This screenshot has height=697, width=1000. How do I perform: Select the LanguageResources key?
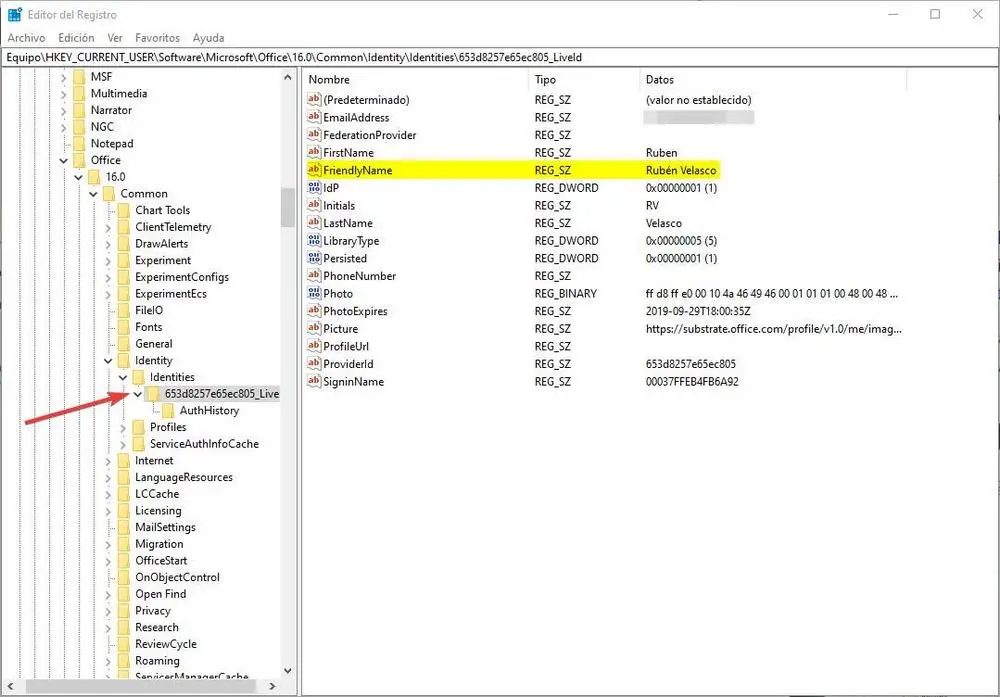[184, 477]
